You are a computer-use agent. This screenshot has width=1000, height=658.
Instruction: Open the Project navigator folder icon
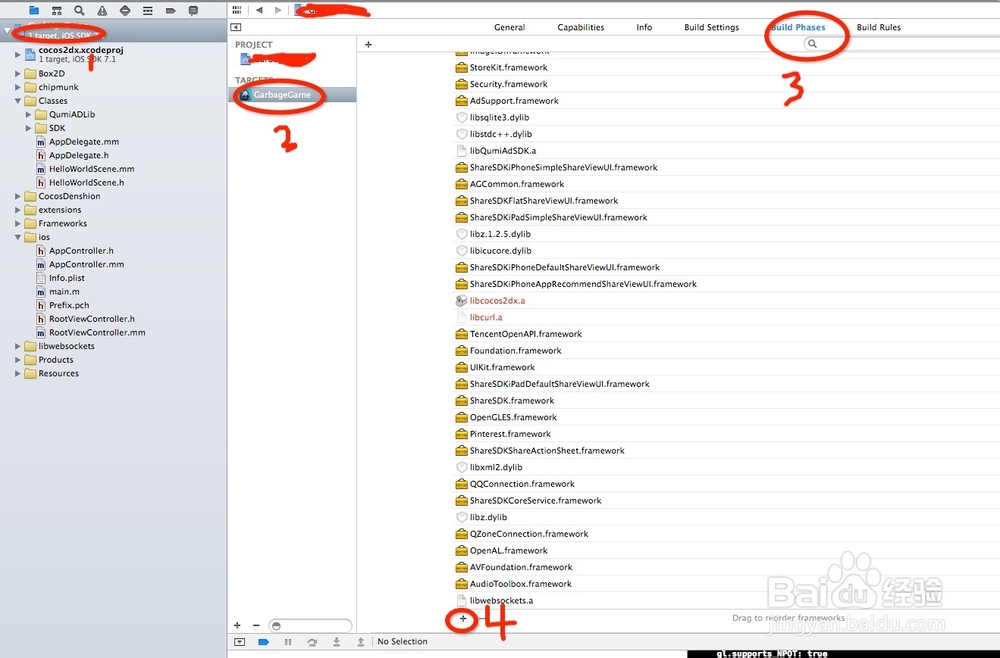pos(34,10)
